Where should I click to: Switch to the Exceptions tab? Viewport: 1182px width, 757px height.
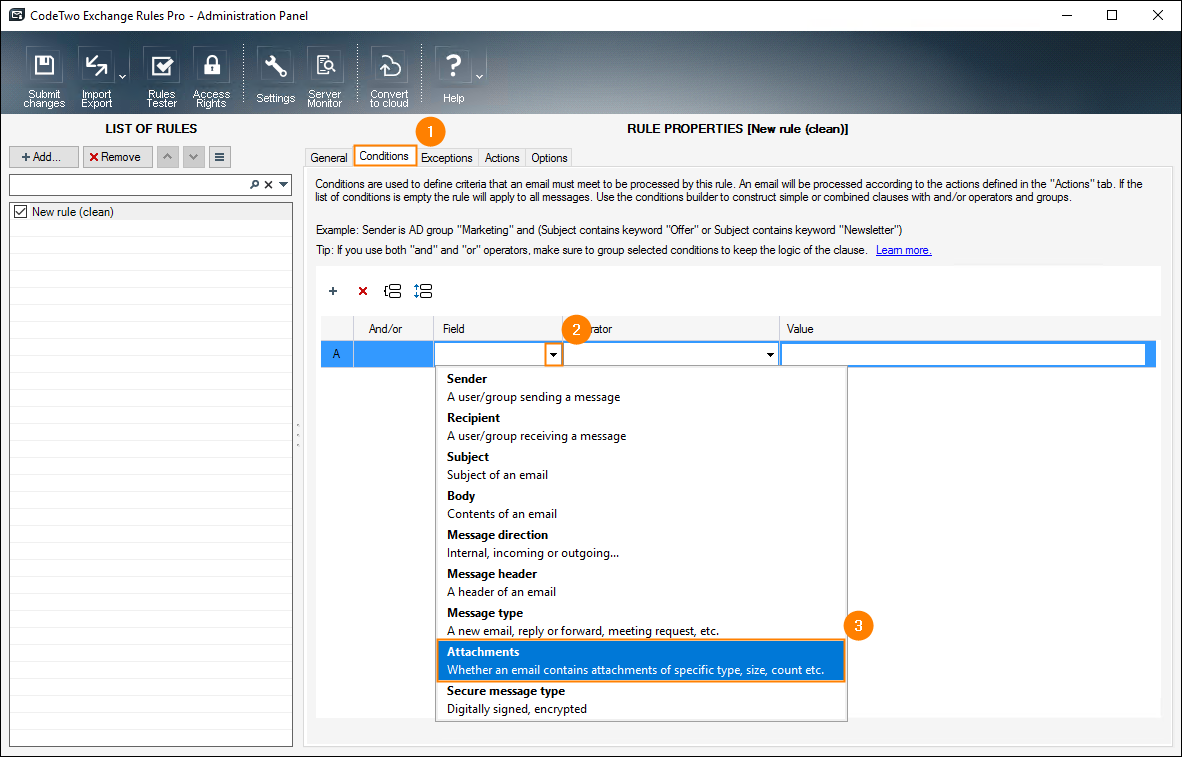(x=447, y=158)
